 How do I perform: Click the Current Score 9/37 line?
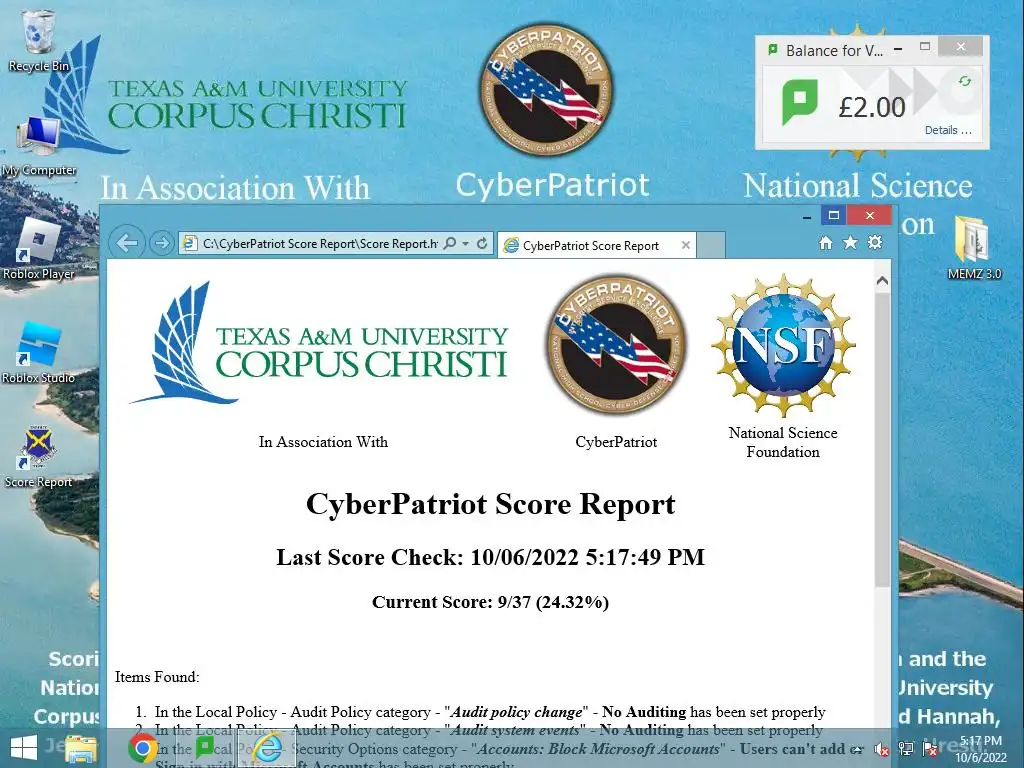coord(490,601)
